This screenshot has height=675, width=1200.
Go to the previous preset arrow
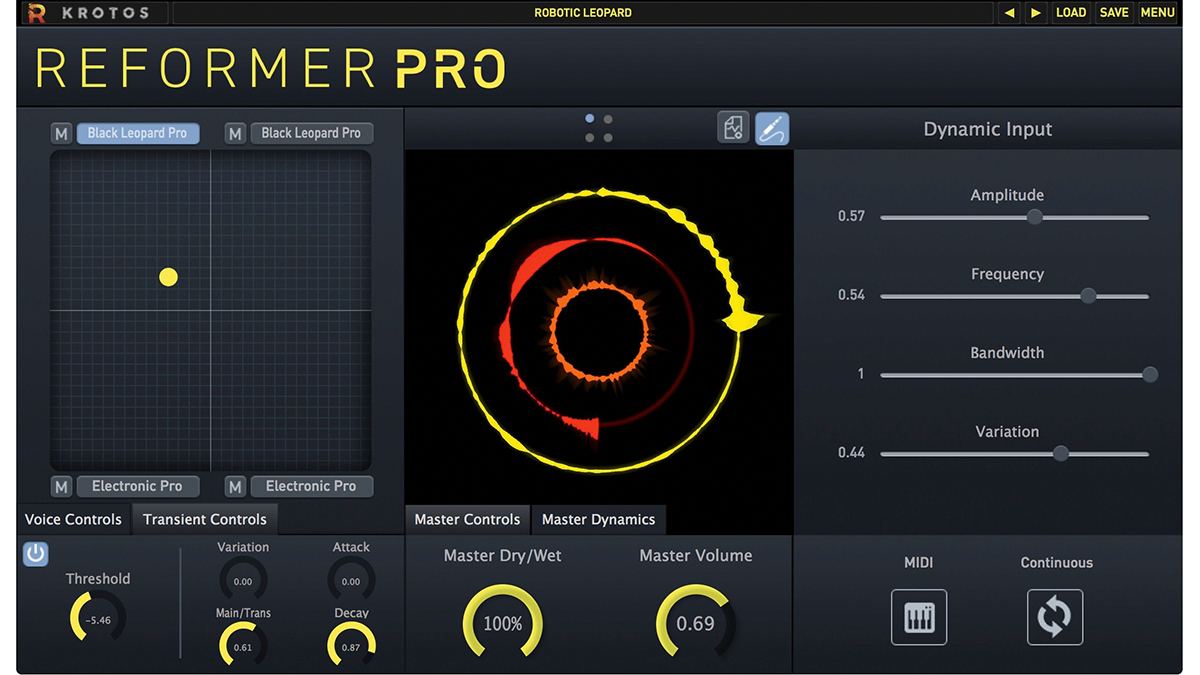tap(1009, 13)
